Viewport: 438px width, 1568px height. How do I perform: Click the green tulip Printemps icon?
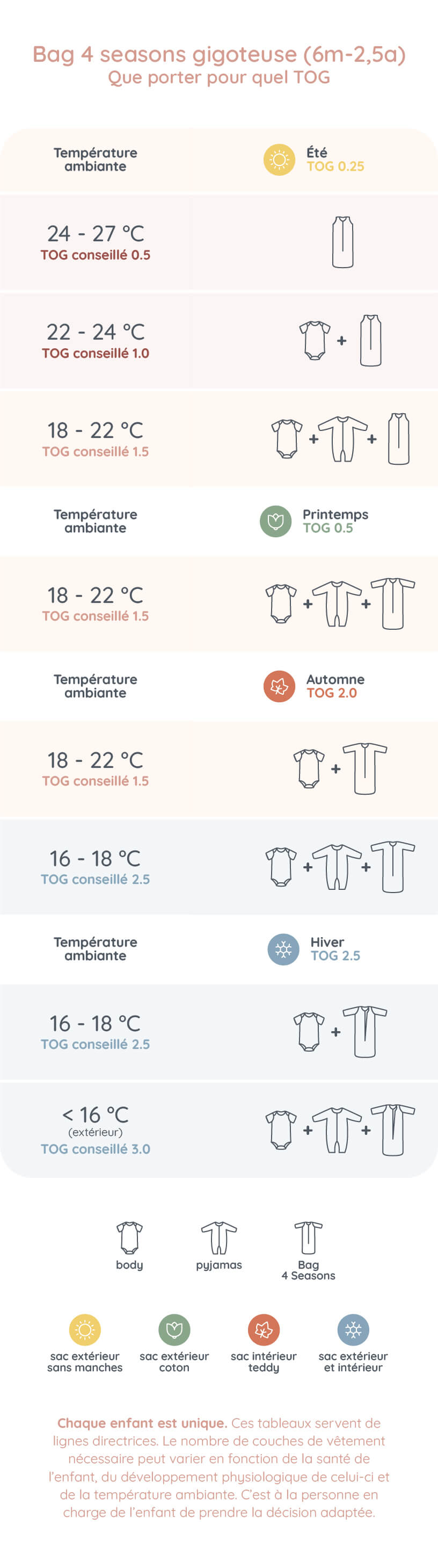point(275,521)
